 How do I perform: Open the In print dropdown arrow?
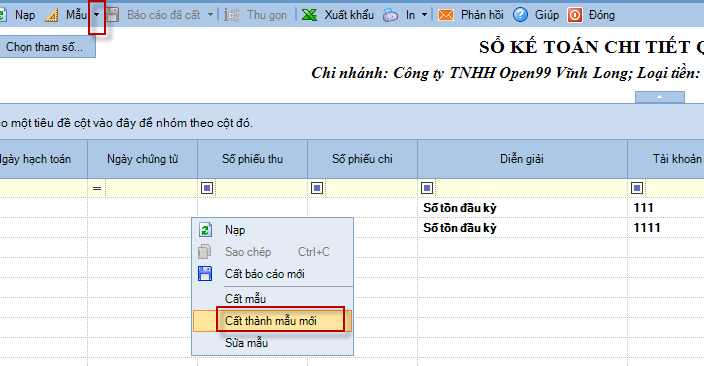[x=424, y=15]
